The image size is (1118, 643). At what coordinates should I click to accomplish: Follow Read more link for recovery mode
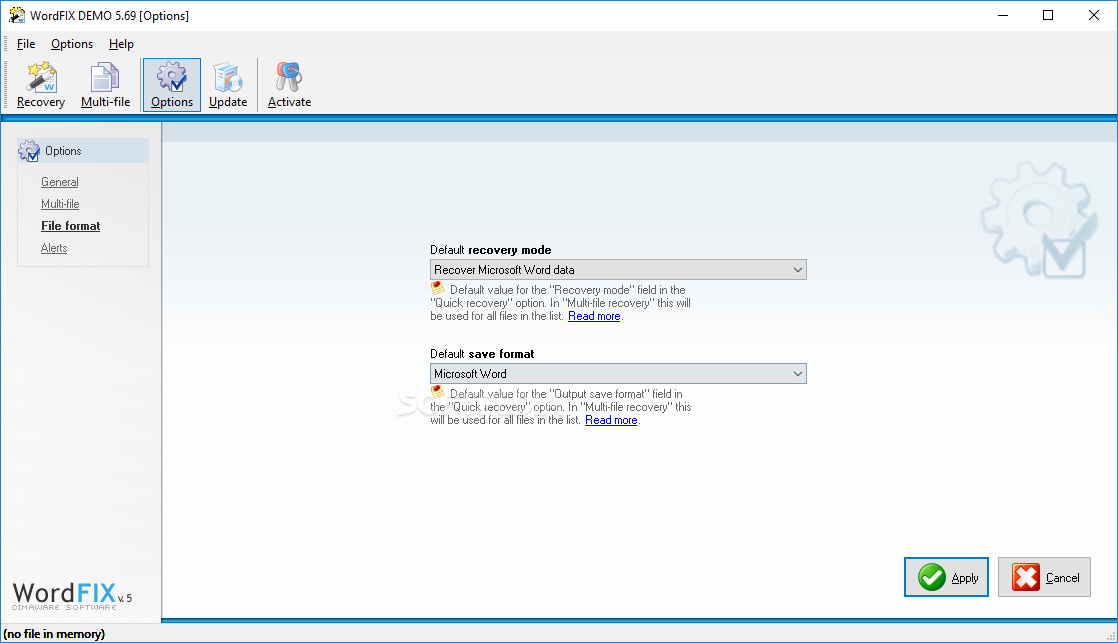coord(594,316)
